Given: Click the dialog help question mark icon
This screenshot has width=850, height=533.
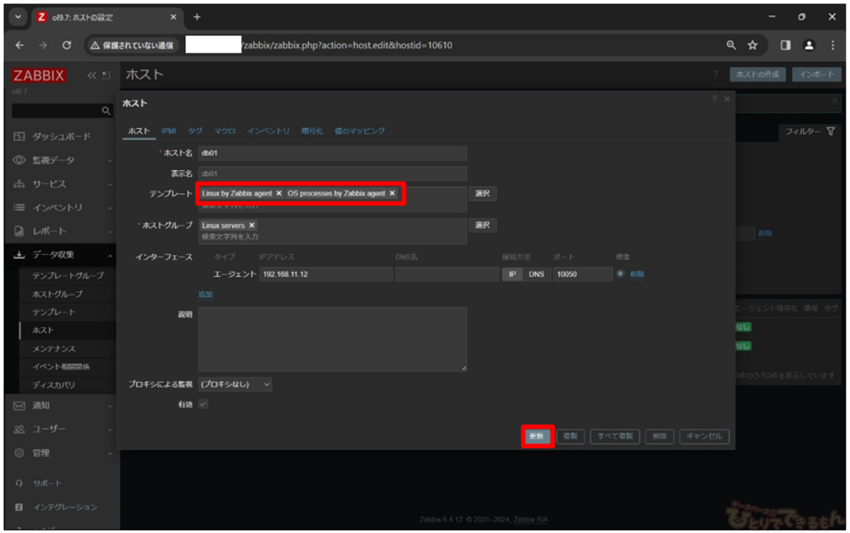Looking at the screenshot, I should 714,100.
